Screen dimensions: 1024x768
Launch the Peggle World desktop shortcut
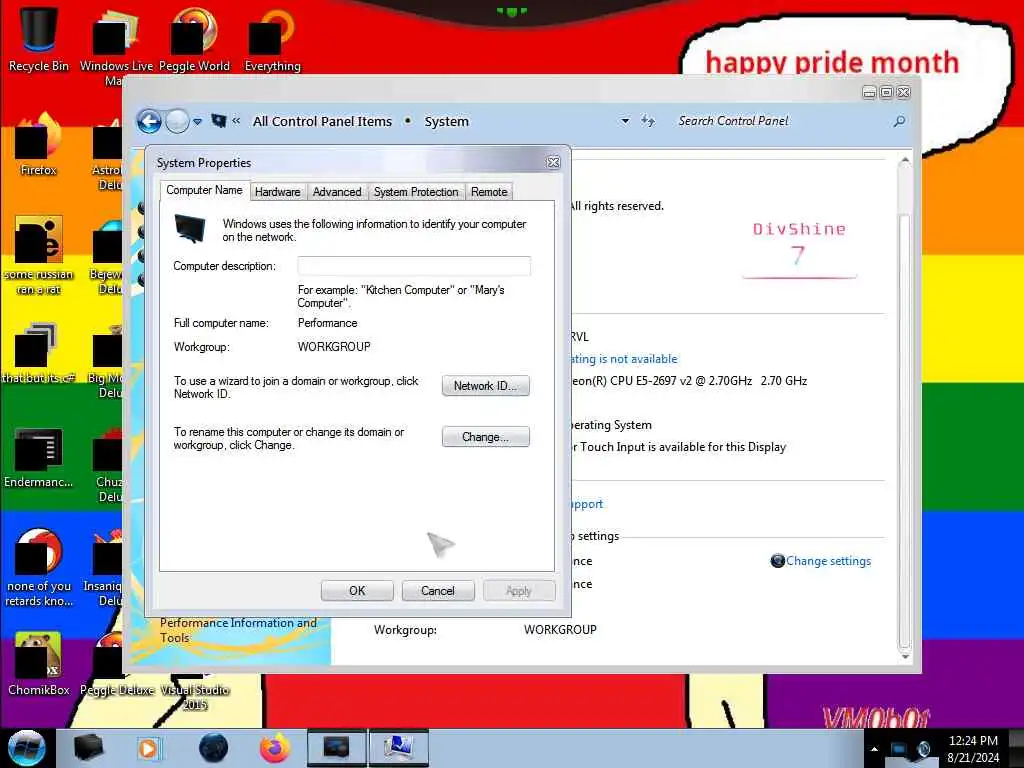pyautogui.click(x=194, y=39)
